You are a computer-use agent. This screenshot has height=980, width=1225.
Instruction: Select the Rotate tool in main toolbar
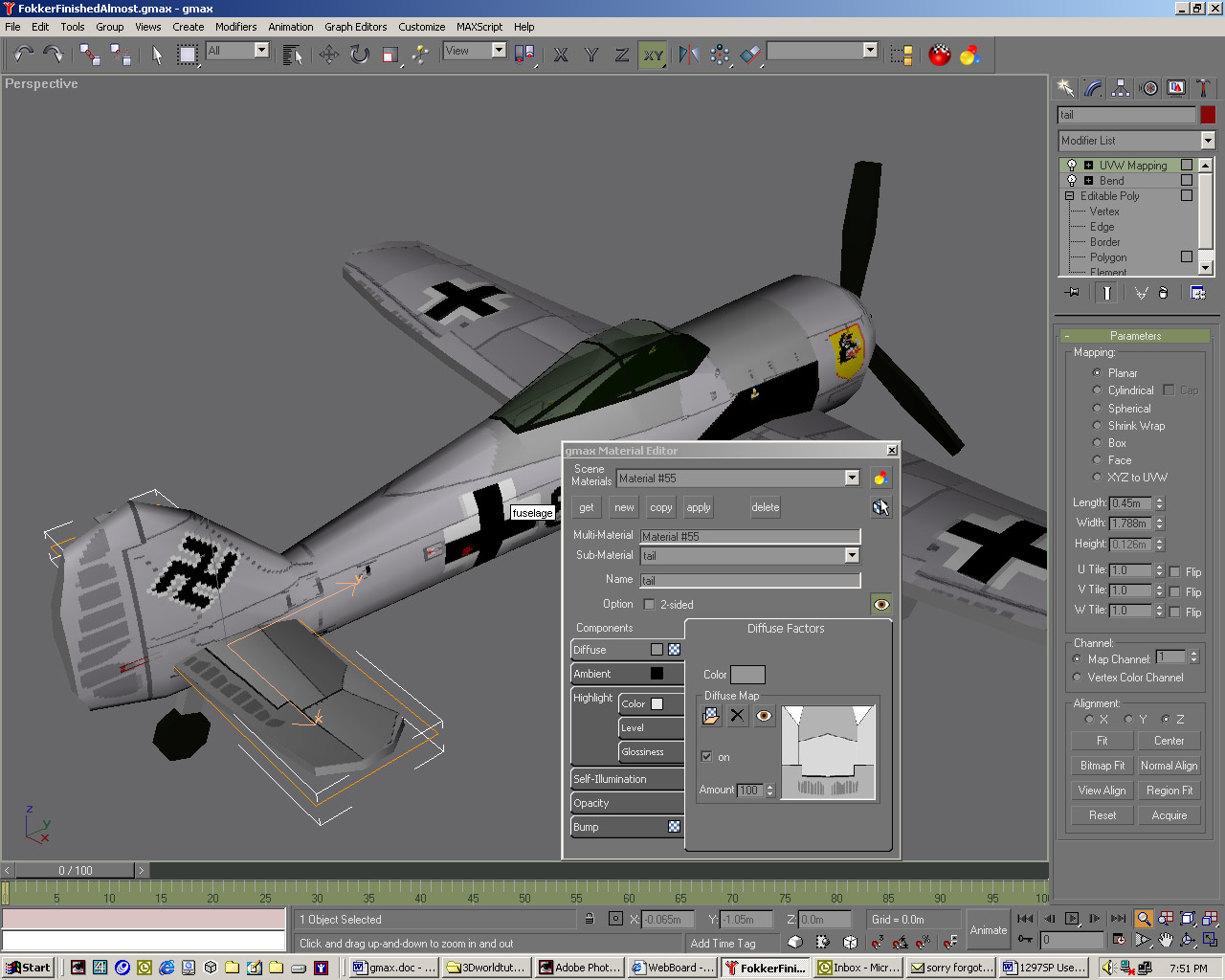(359, 55)
